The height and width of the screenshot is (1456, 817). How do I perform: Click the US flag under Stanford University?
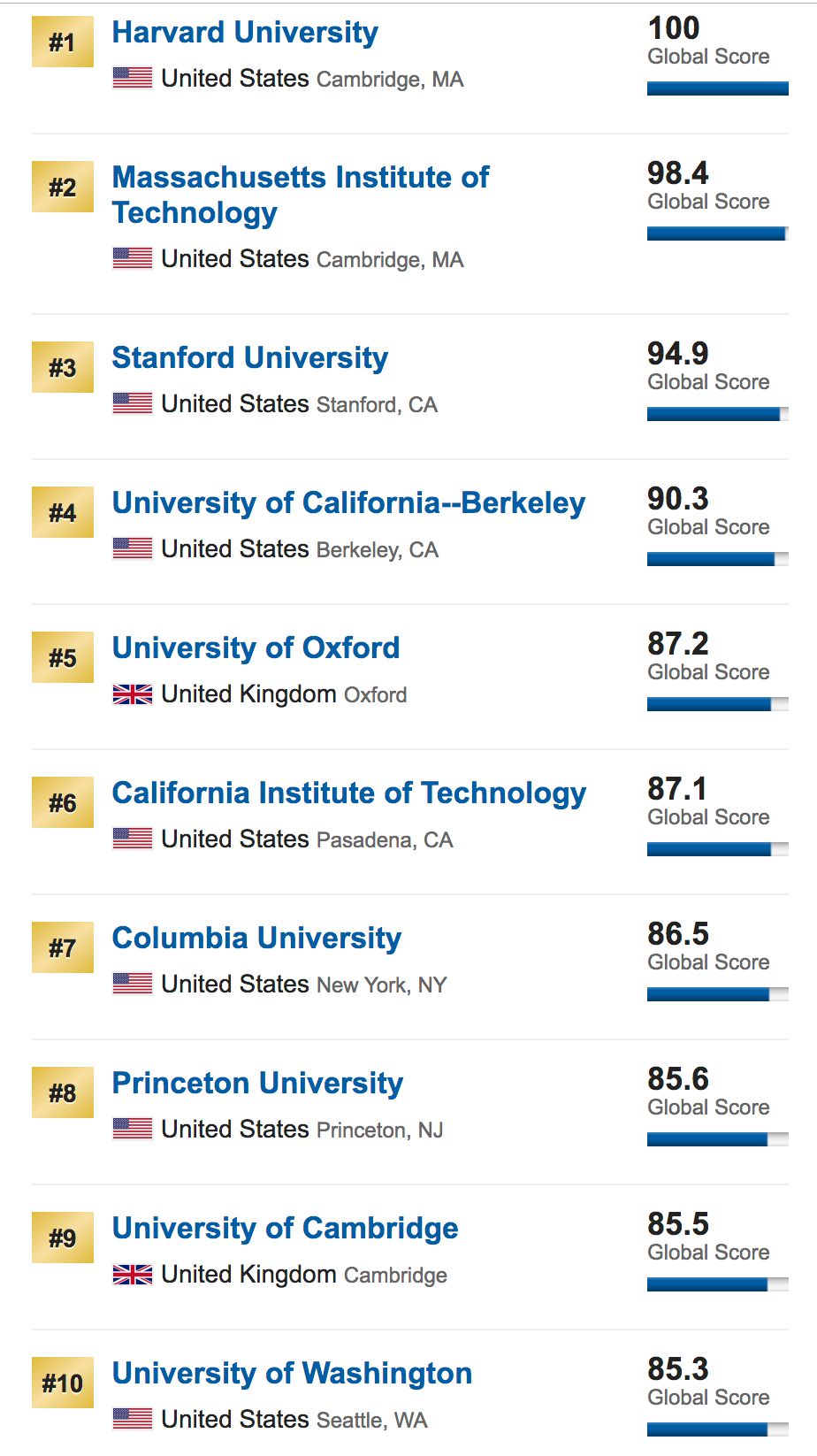point(133,404)
